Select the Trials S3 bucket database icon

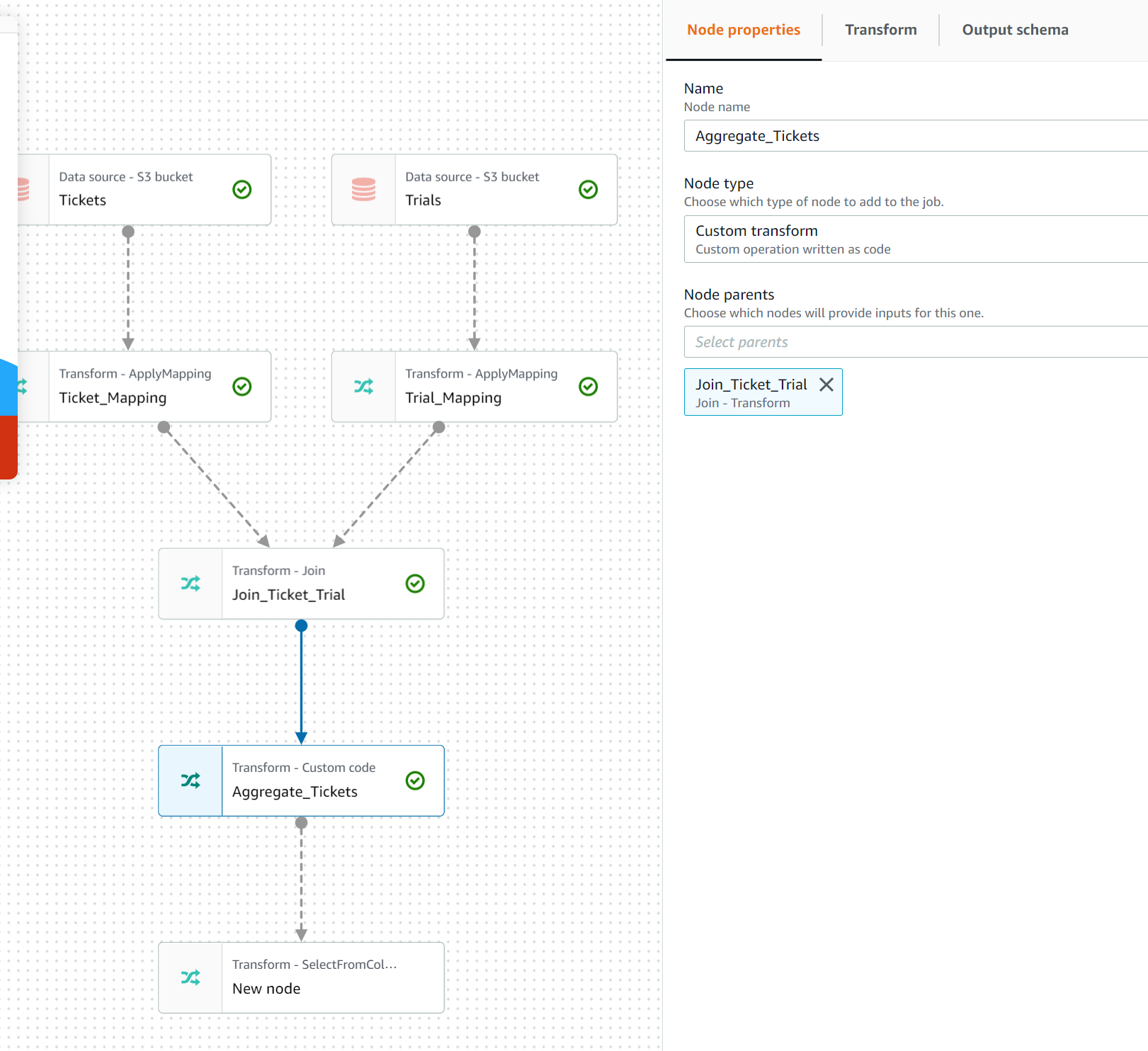(363, 189)
